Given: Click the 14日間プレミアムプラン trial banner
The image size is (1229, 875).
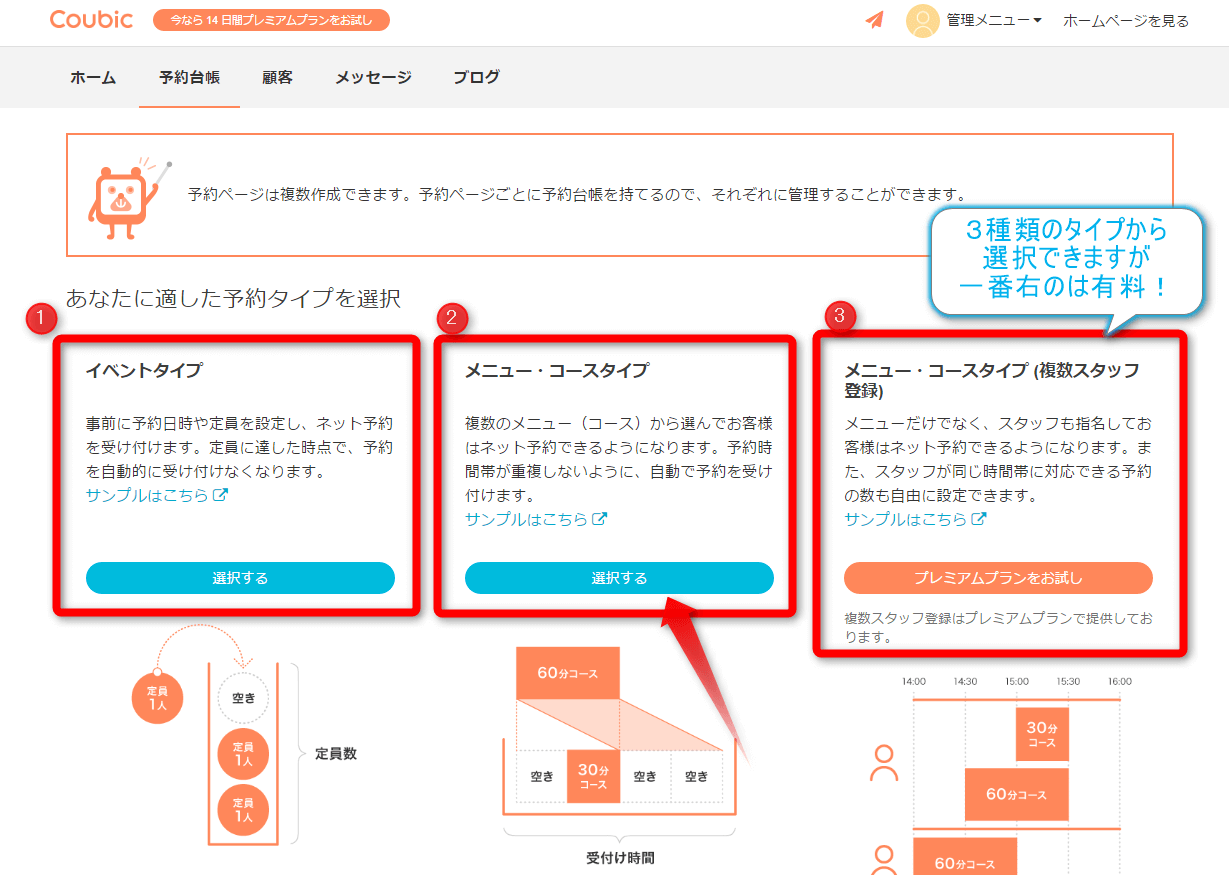Looking at the screenshot, I should click(x=271, y=20).
